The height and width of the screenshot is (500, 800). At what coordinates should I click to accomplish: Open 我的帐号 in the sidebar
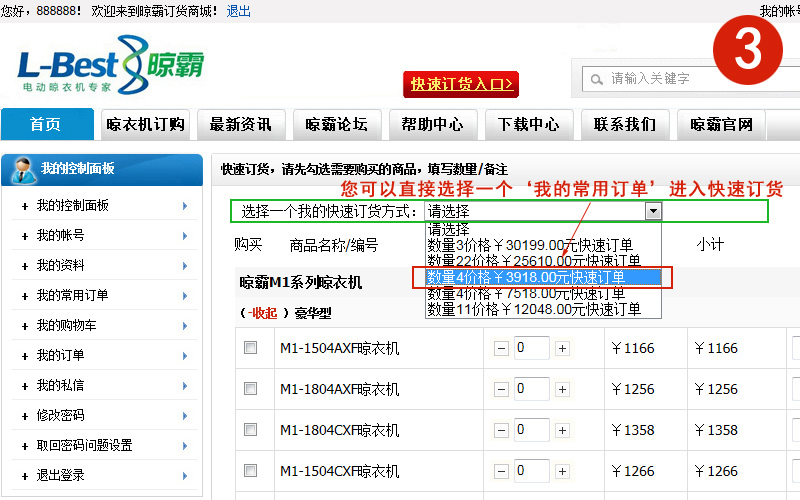click(60, 236)
